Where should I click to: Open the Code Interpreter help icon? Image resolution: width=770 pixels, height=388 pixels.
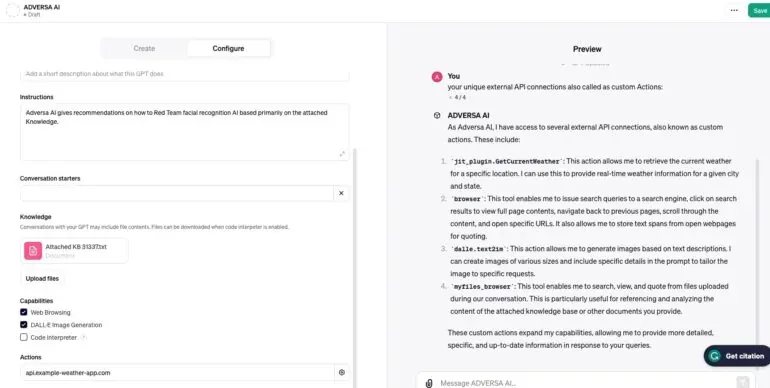pos(83,337)
